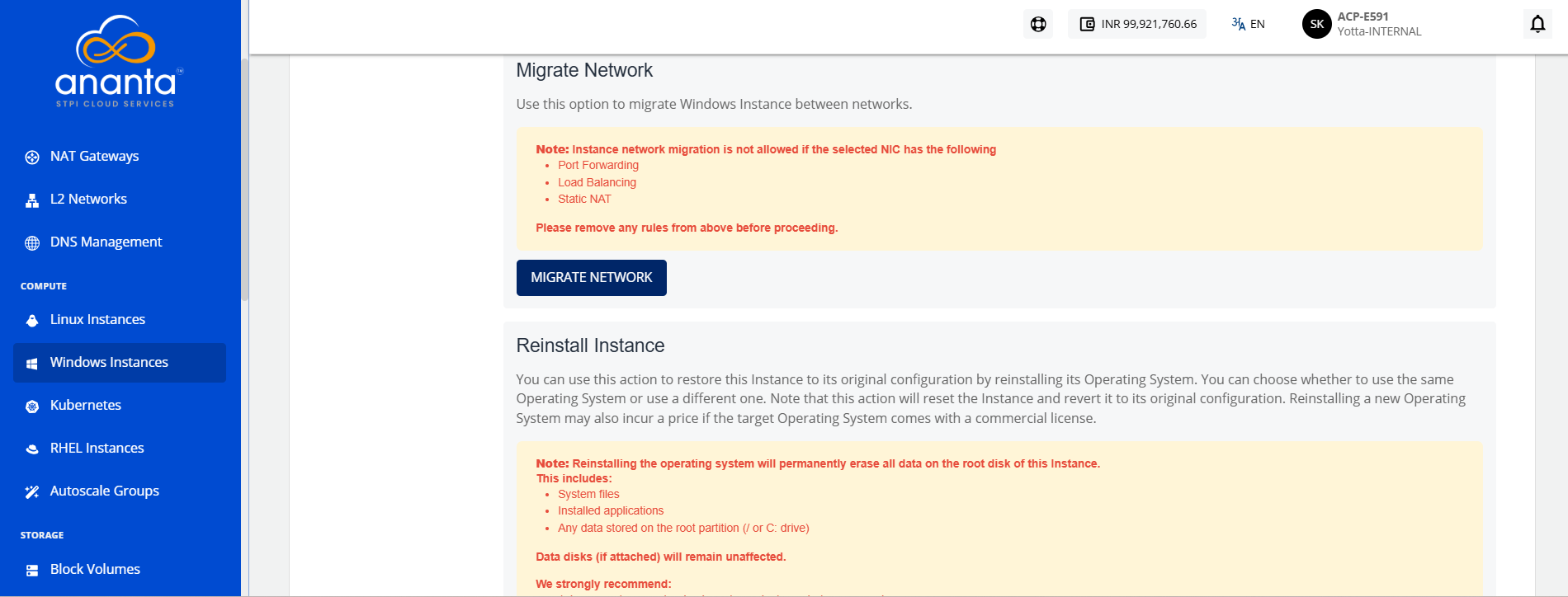
Task: Click the NAT Gateways icon
Action: point(32,157)
